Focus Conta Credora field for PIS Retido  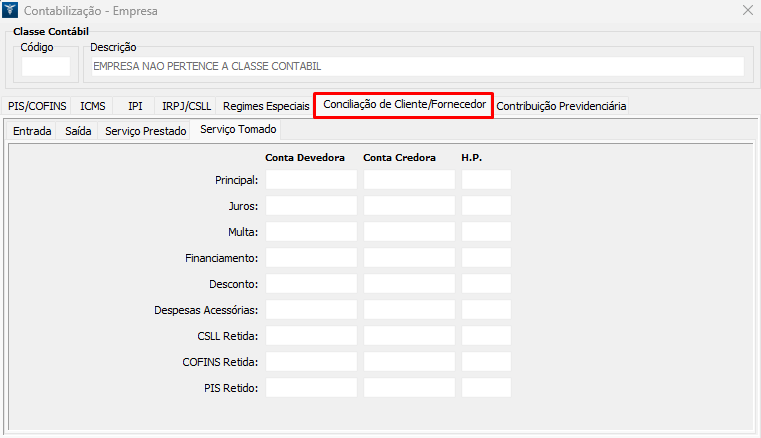tap(409, 388)
